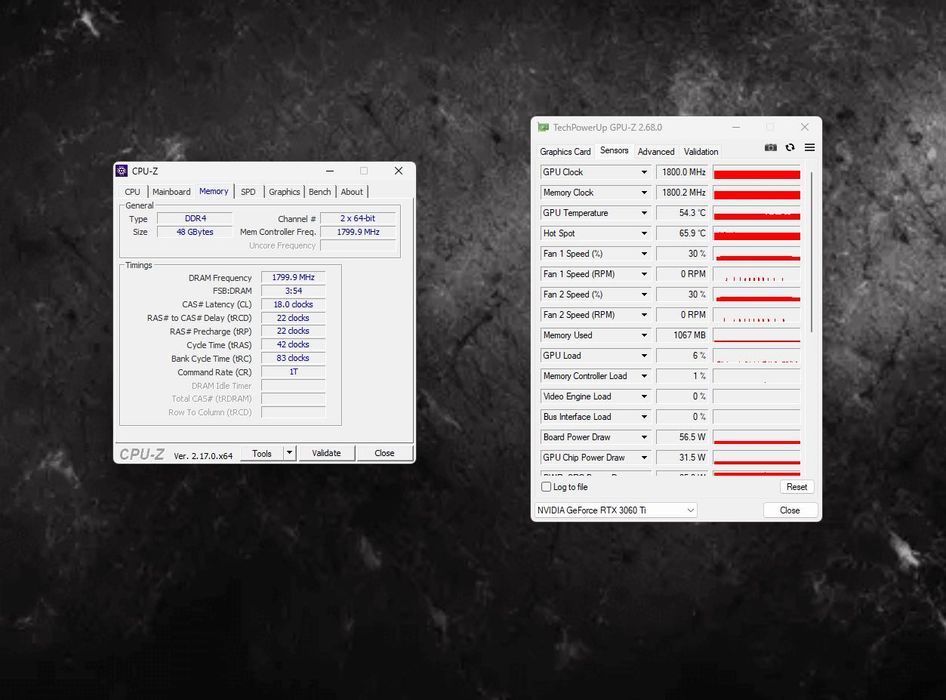
Task: Open the Memory Clock sensor dropdown
Action: [x=644, y=192]
